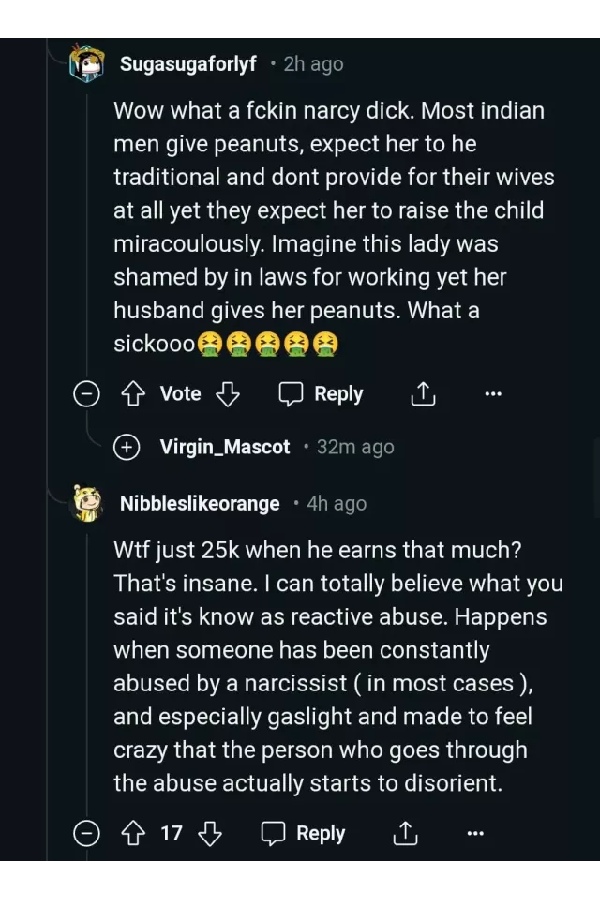Open Virgin_Mascot user profile

pos(225,447)
